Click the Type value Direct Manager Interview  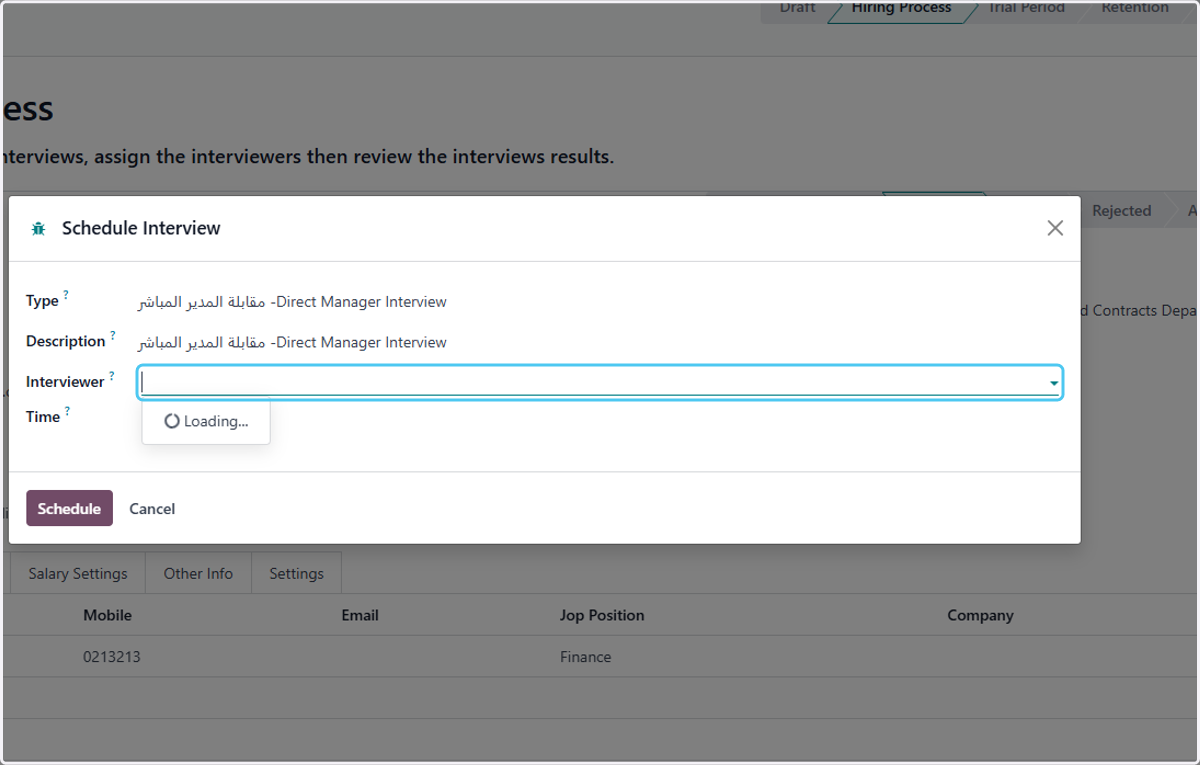(292, 301)
